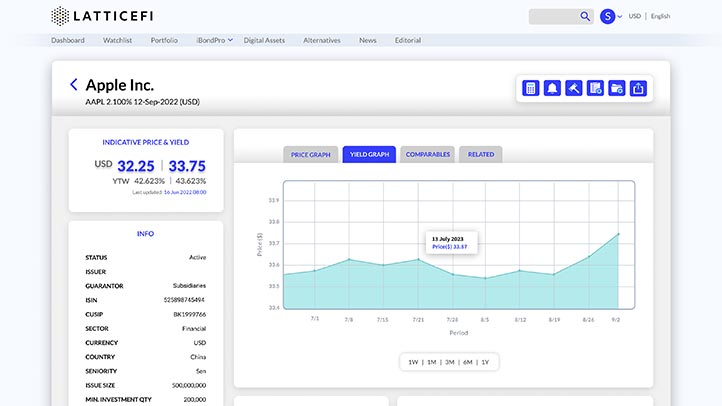Select the 3M time range
This screenshot has width=722, height=406.
(449, 362)
